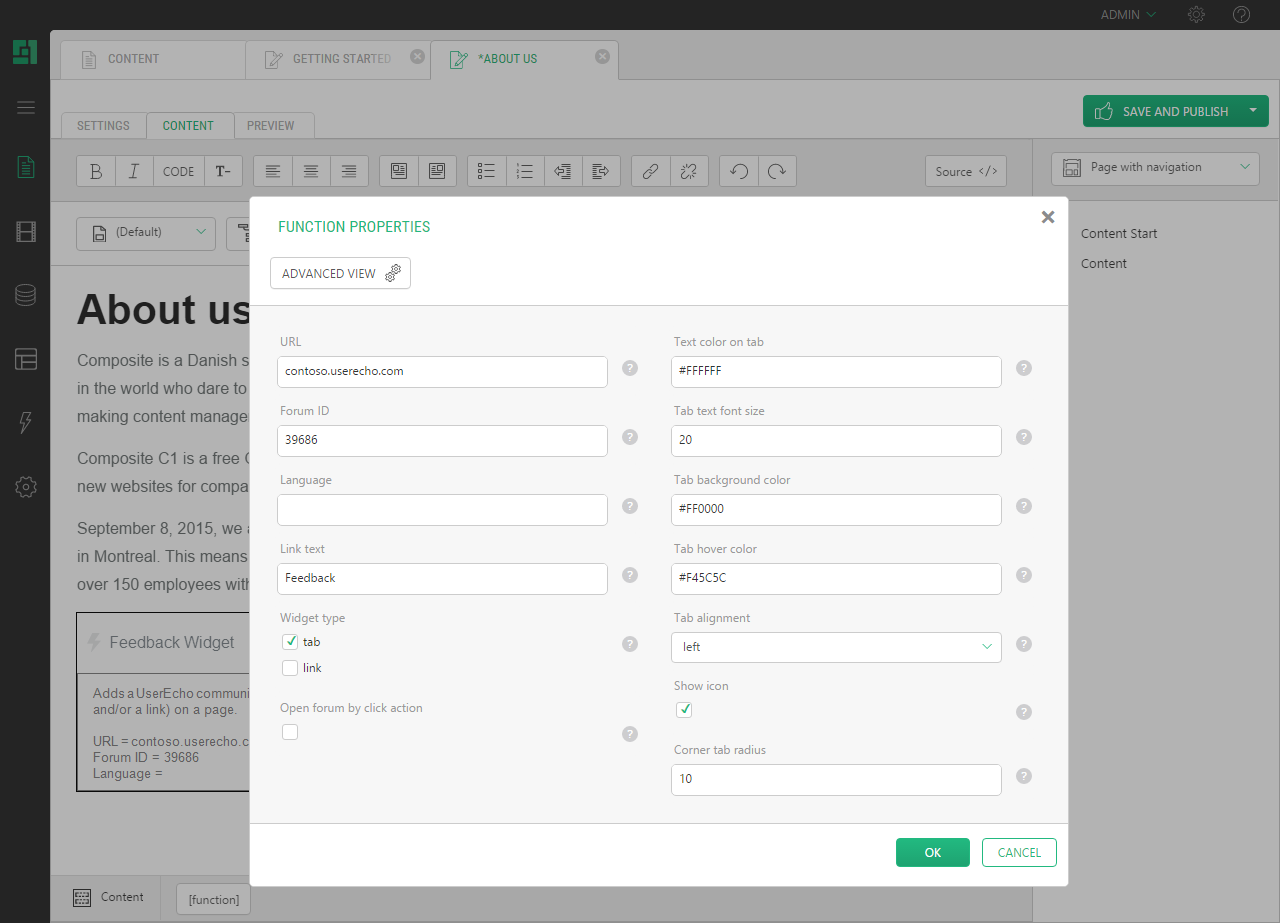
Task: Enable Open forum by click action
Action: [x=290, y=732]
